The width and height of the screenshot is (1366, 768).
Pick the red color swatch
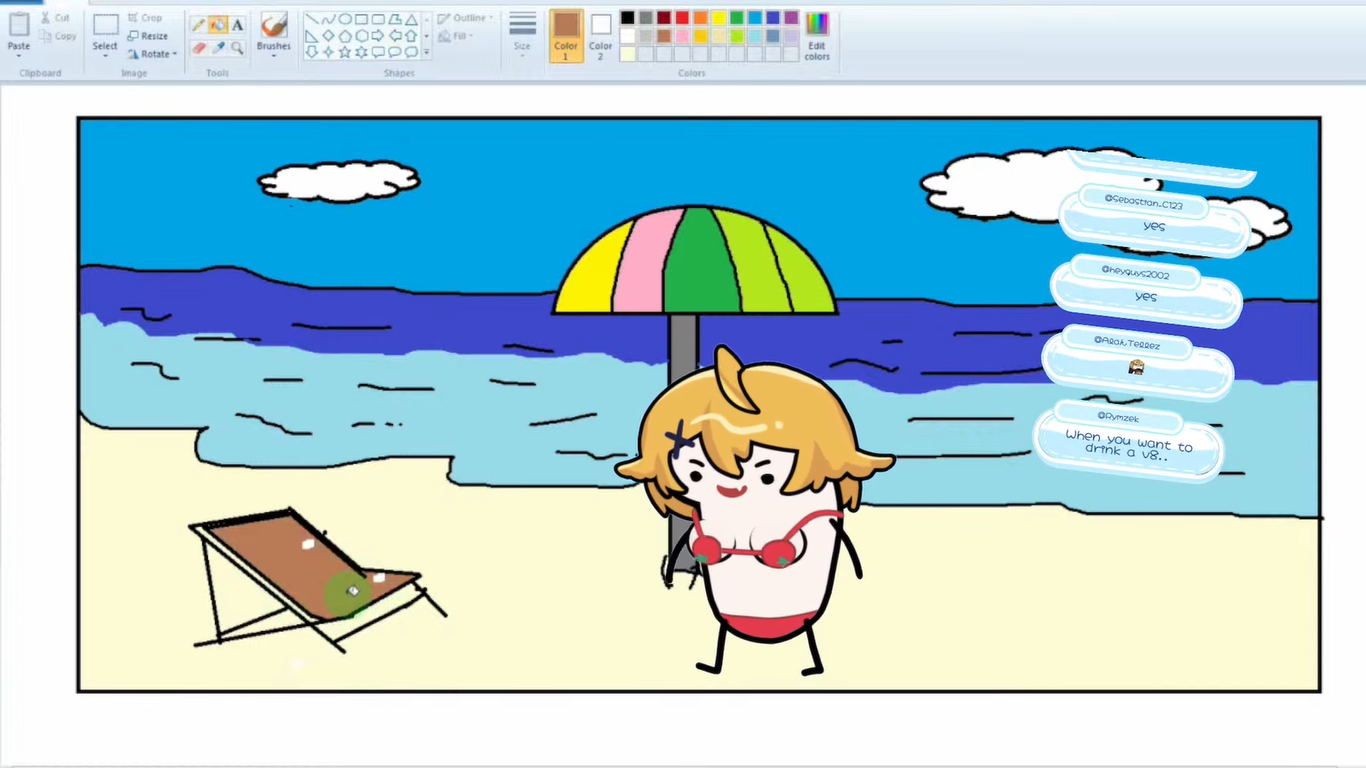point(682,18)
